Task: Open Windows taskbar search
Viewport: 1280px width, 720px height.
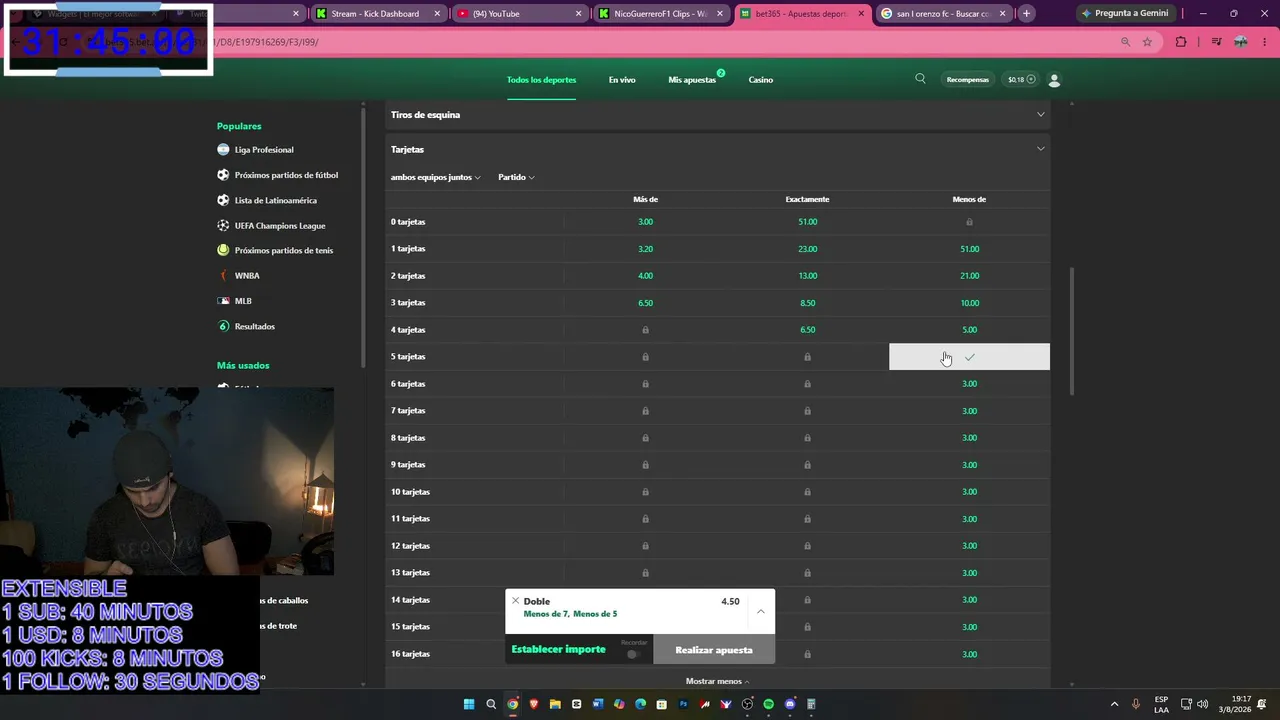Action: pyautogui.click(x=491, y=704)
